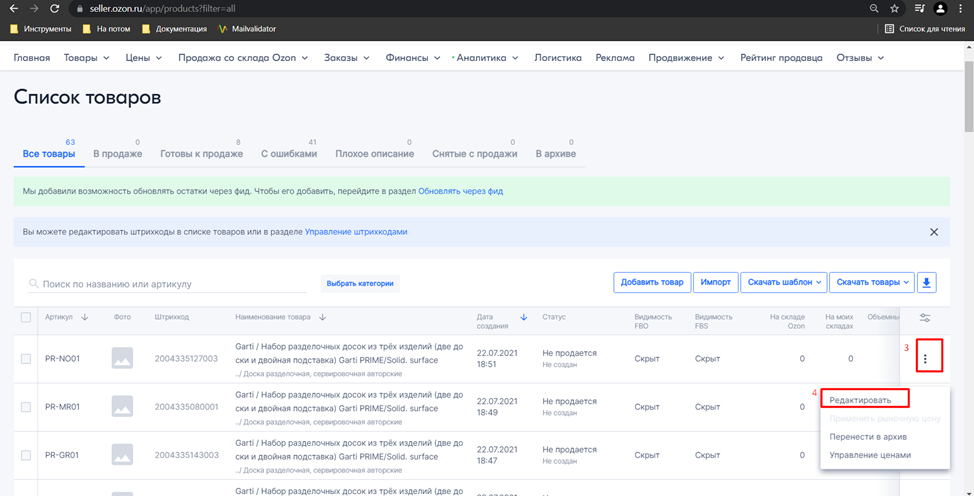The image size is (974, 496).
Task: Open Логистика section
Action: point(558,58)
